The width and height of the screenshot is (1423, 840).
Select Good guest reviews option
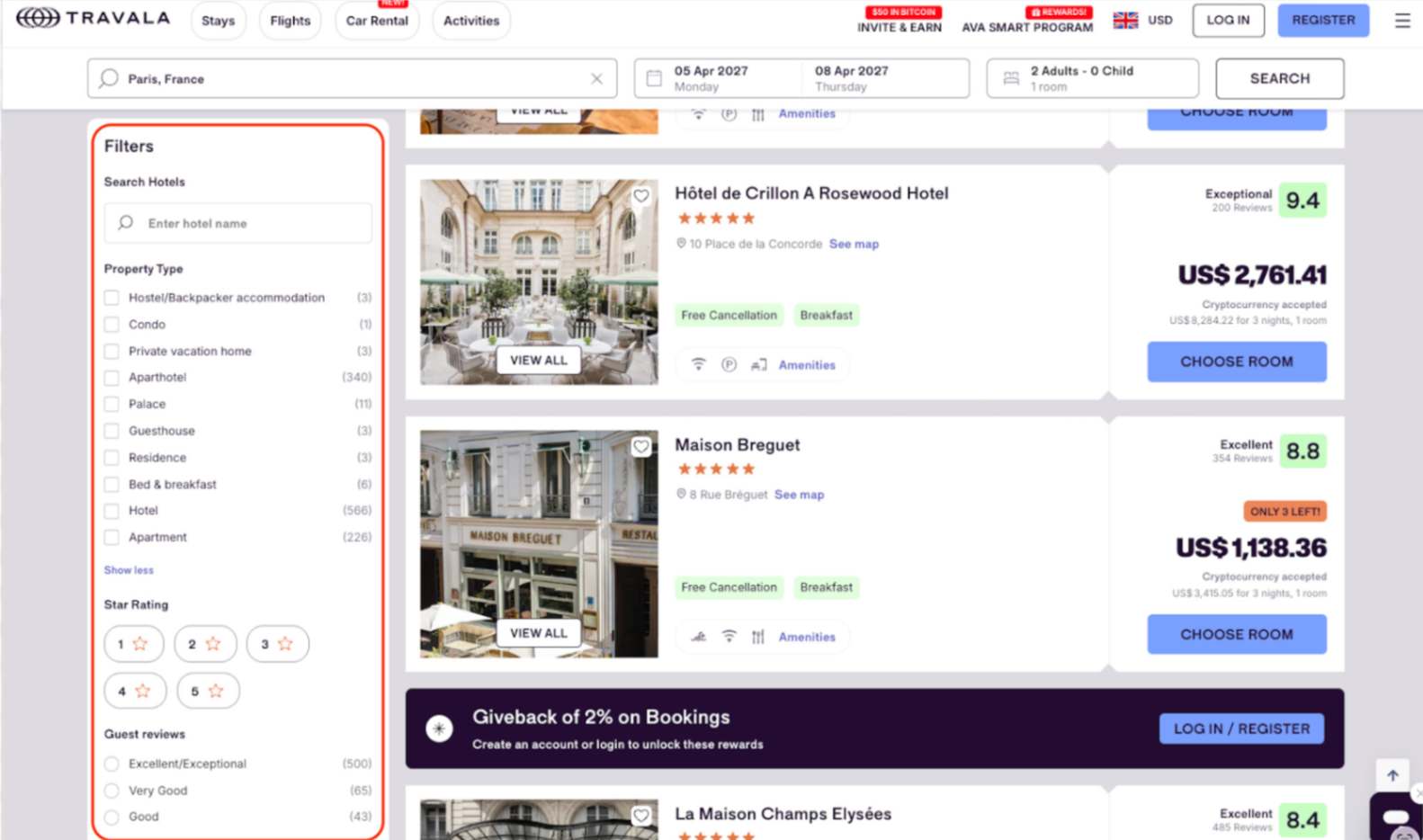tap(112, 817)
